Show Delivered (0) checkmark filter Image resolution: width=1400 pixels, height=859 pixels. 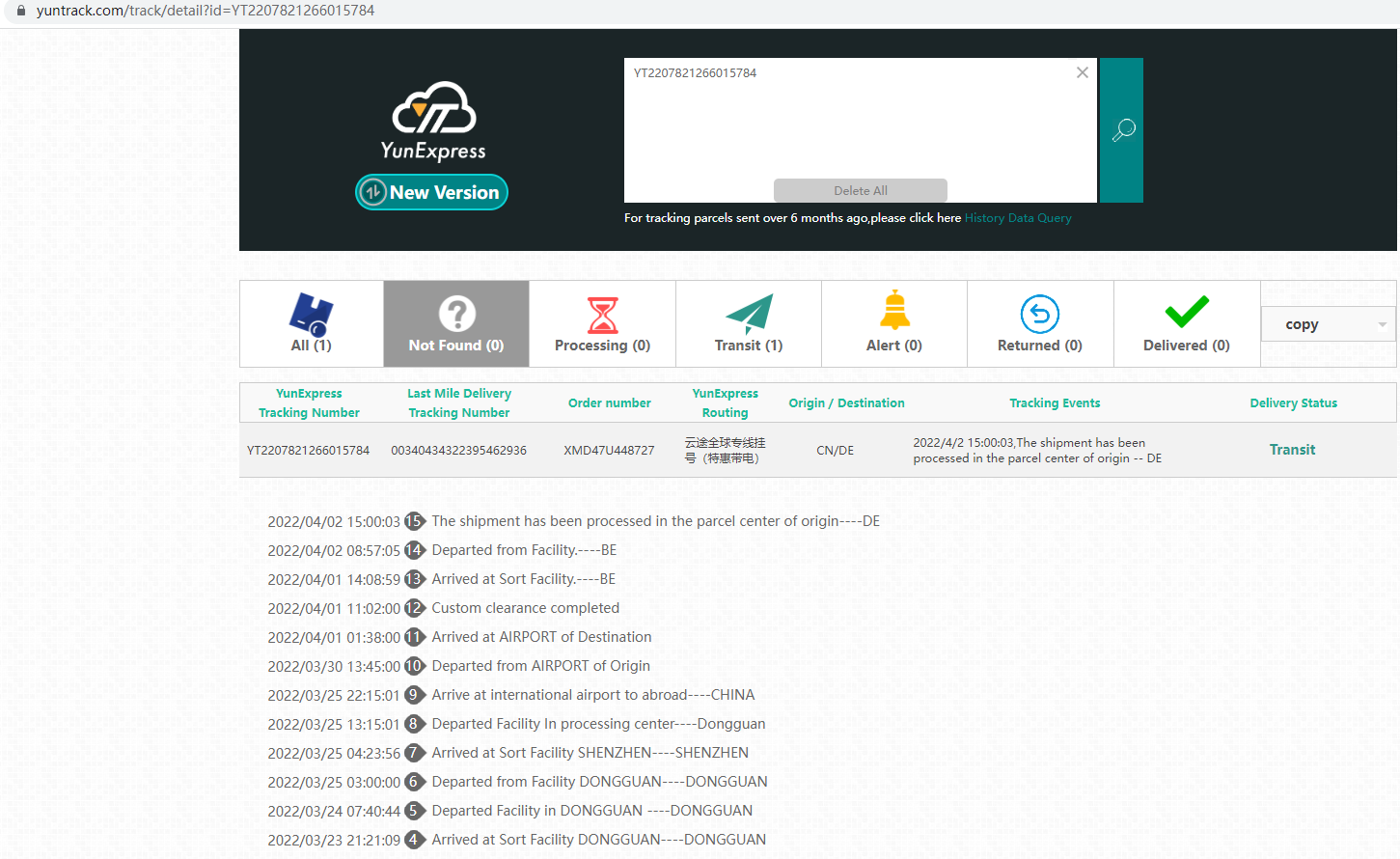[x=1186, y=323]
